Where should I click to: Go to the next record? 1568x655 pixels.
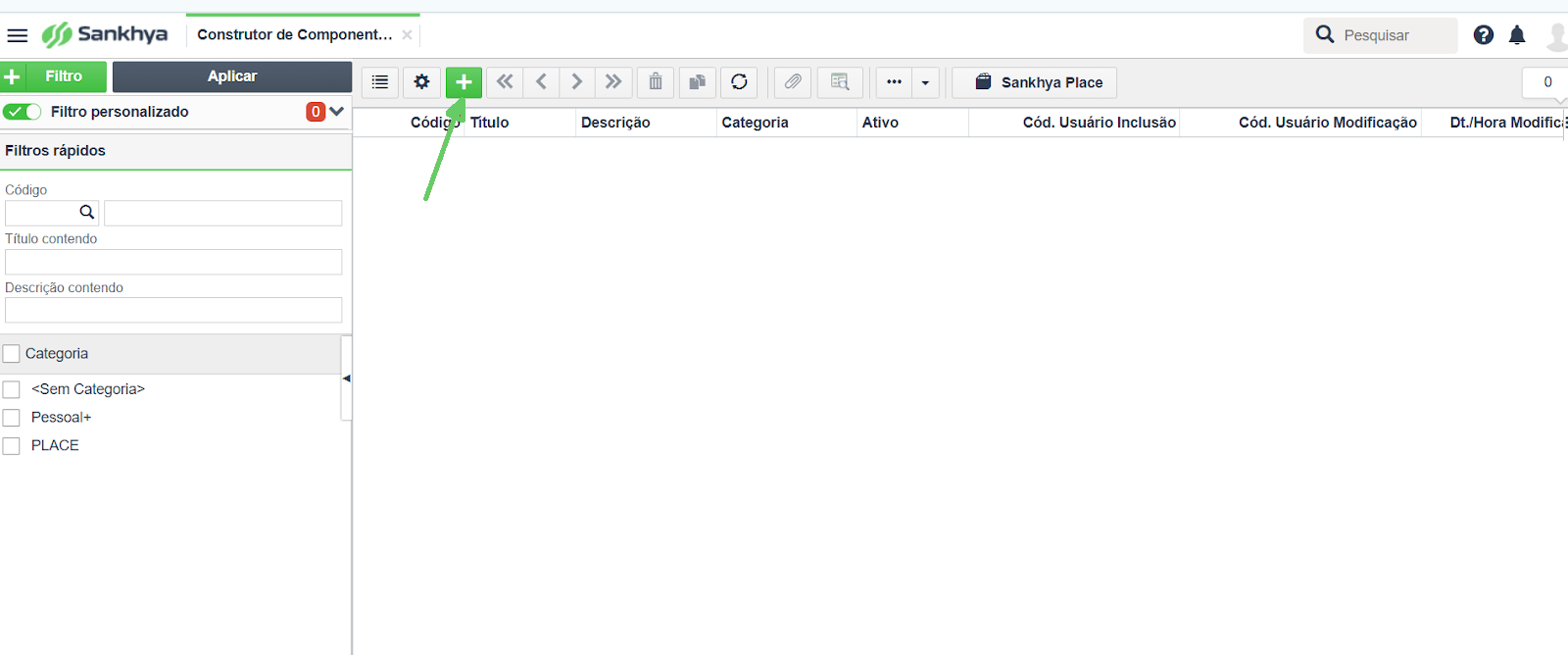coord(577,82)
